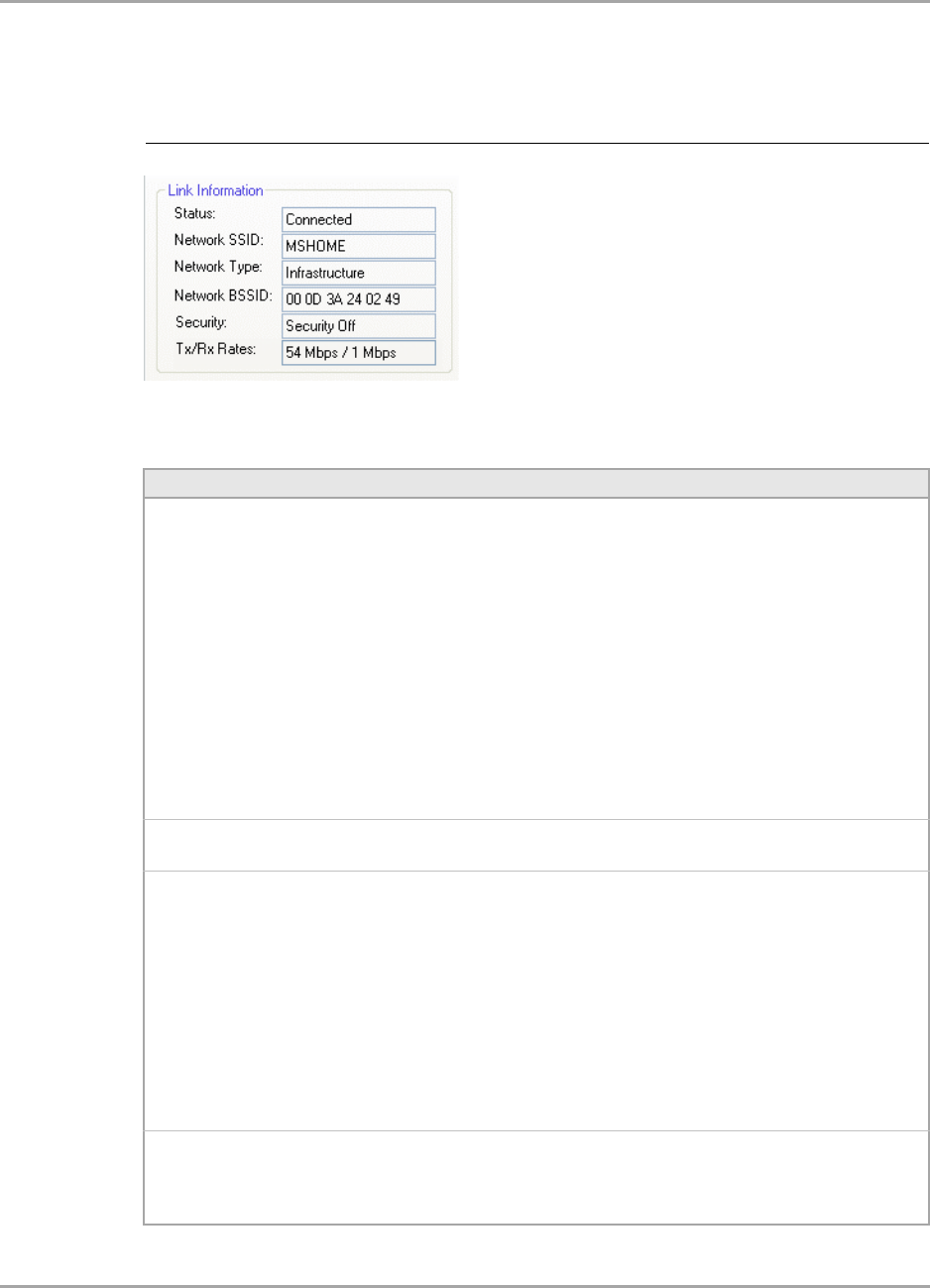Select the BSSID field 00 0D 3A 24 02 49

coord(359,299)
